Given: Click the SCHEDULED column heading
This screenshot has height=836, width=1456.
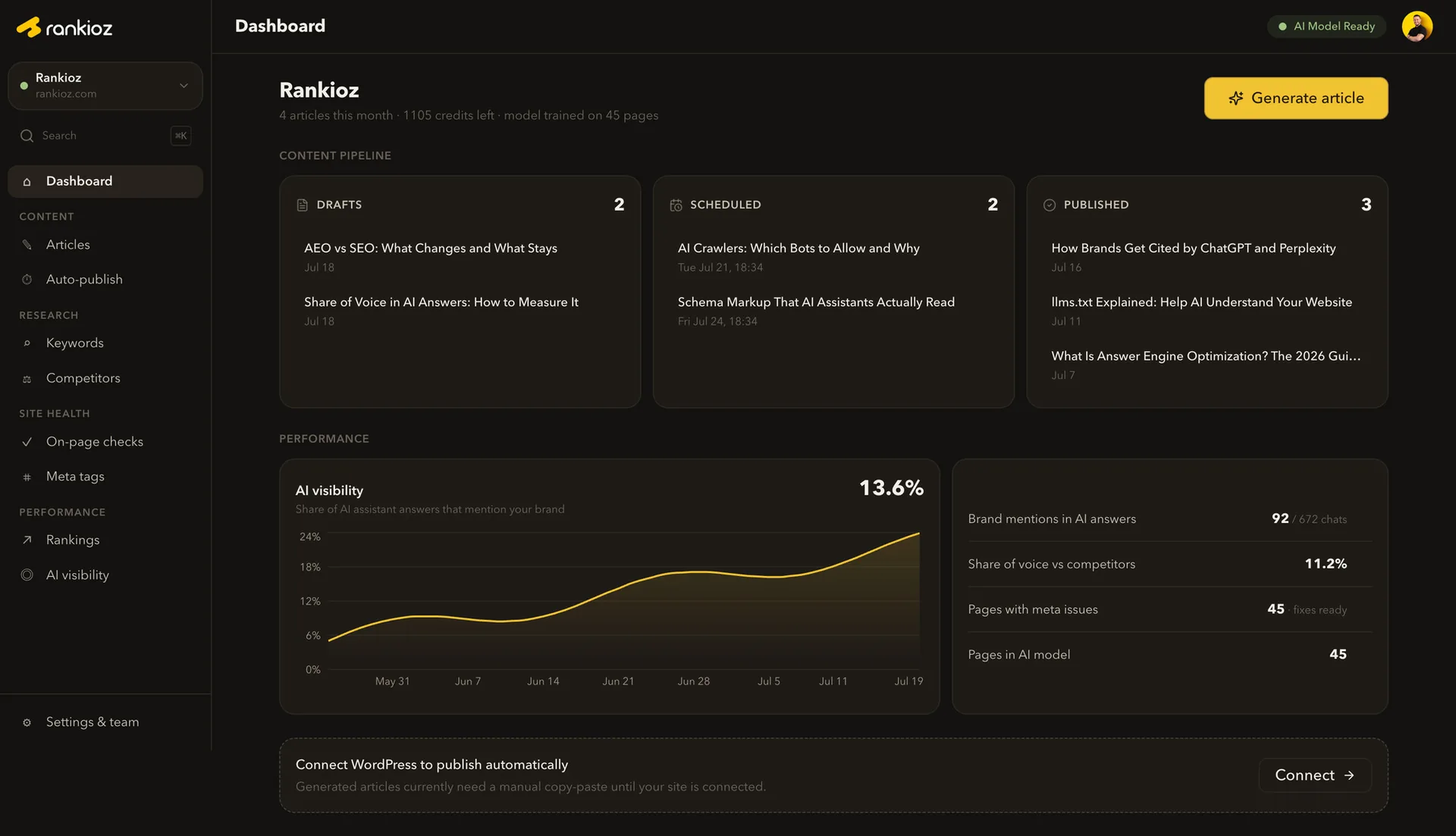Looking at the screenshot, I should tap(725, 205).
